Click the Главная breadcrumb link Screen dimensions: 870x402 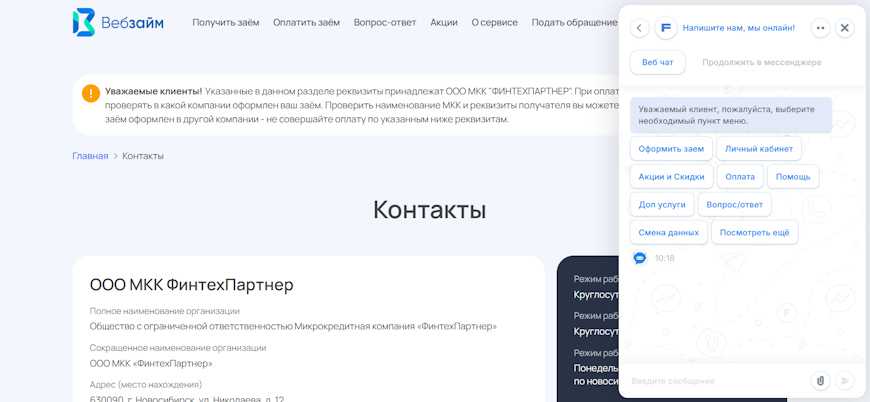[90, 156]
